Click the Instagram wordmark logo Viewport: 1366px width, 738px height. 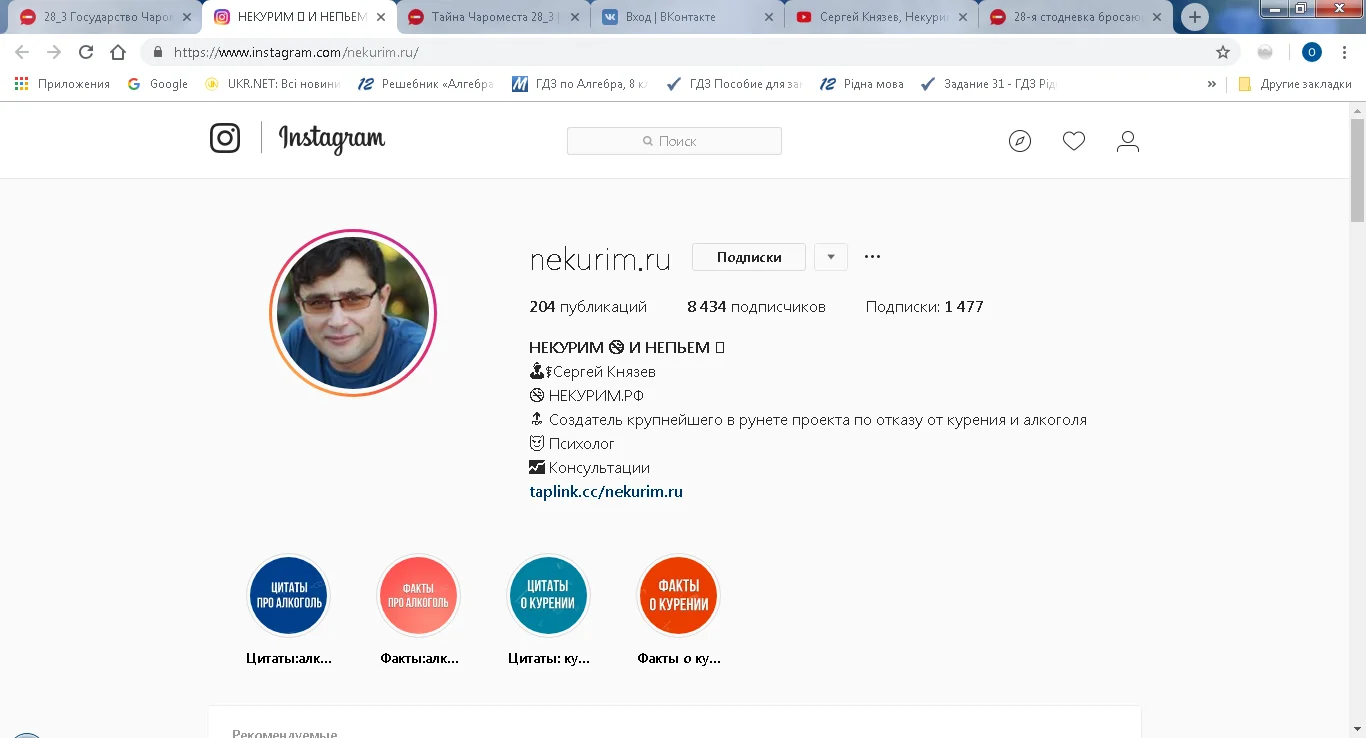tap(331, 139)
